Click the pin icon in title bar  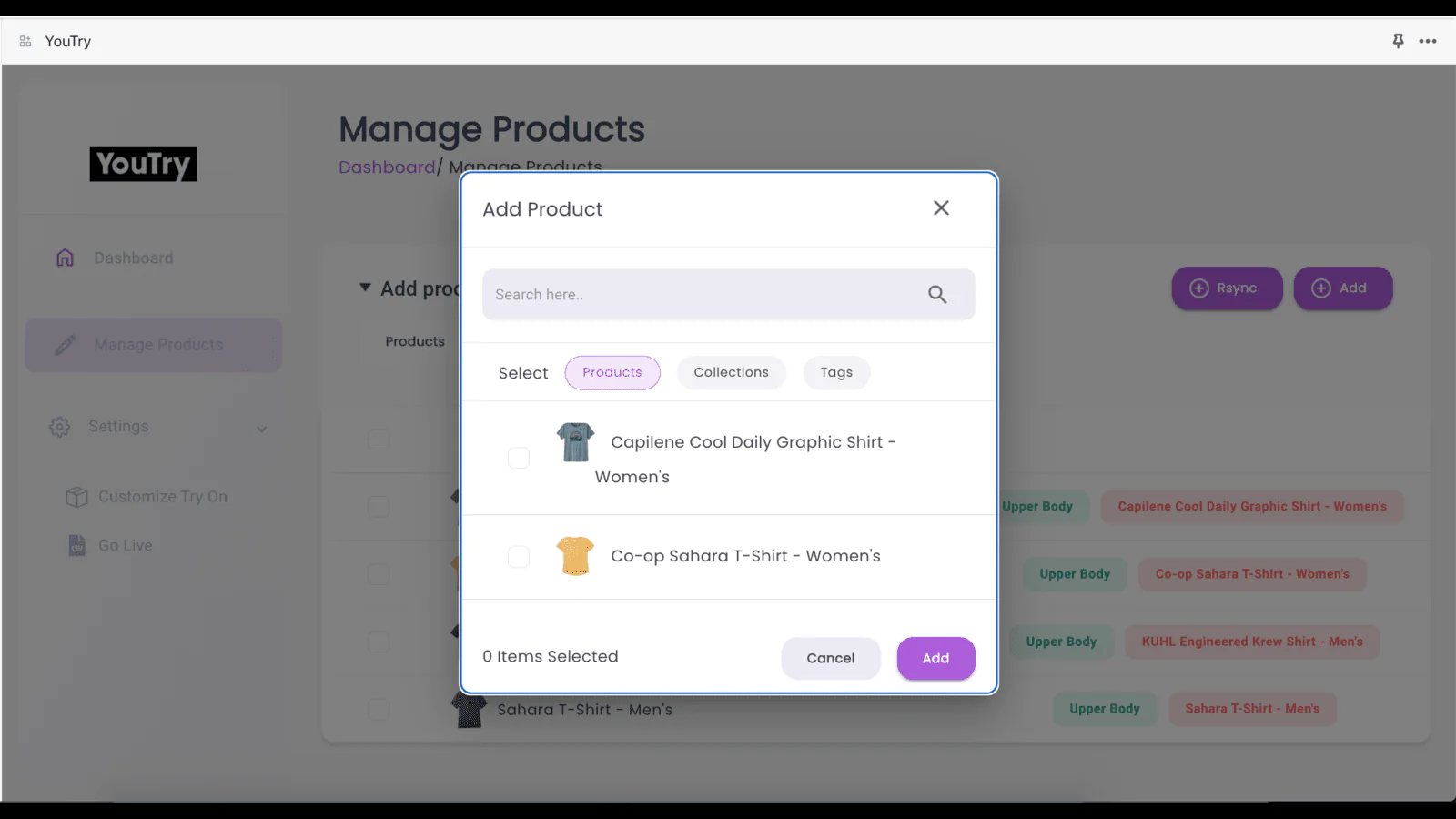click(1398, 41)
